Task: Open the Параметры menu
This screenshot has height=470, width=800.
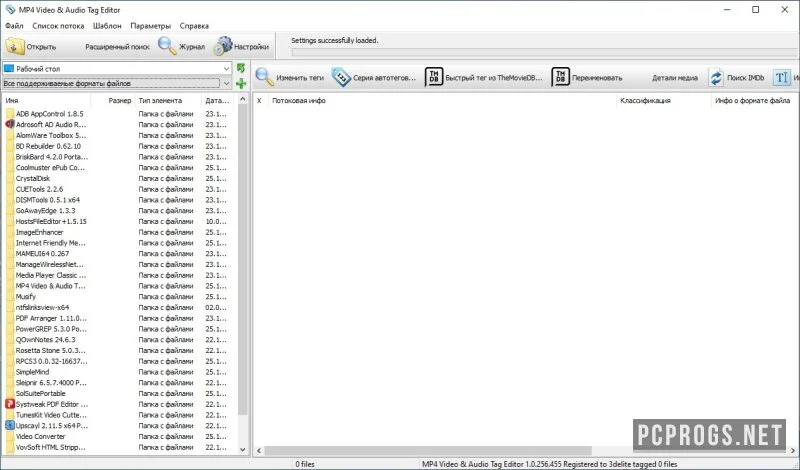Action: [151, 26]
